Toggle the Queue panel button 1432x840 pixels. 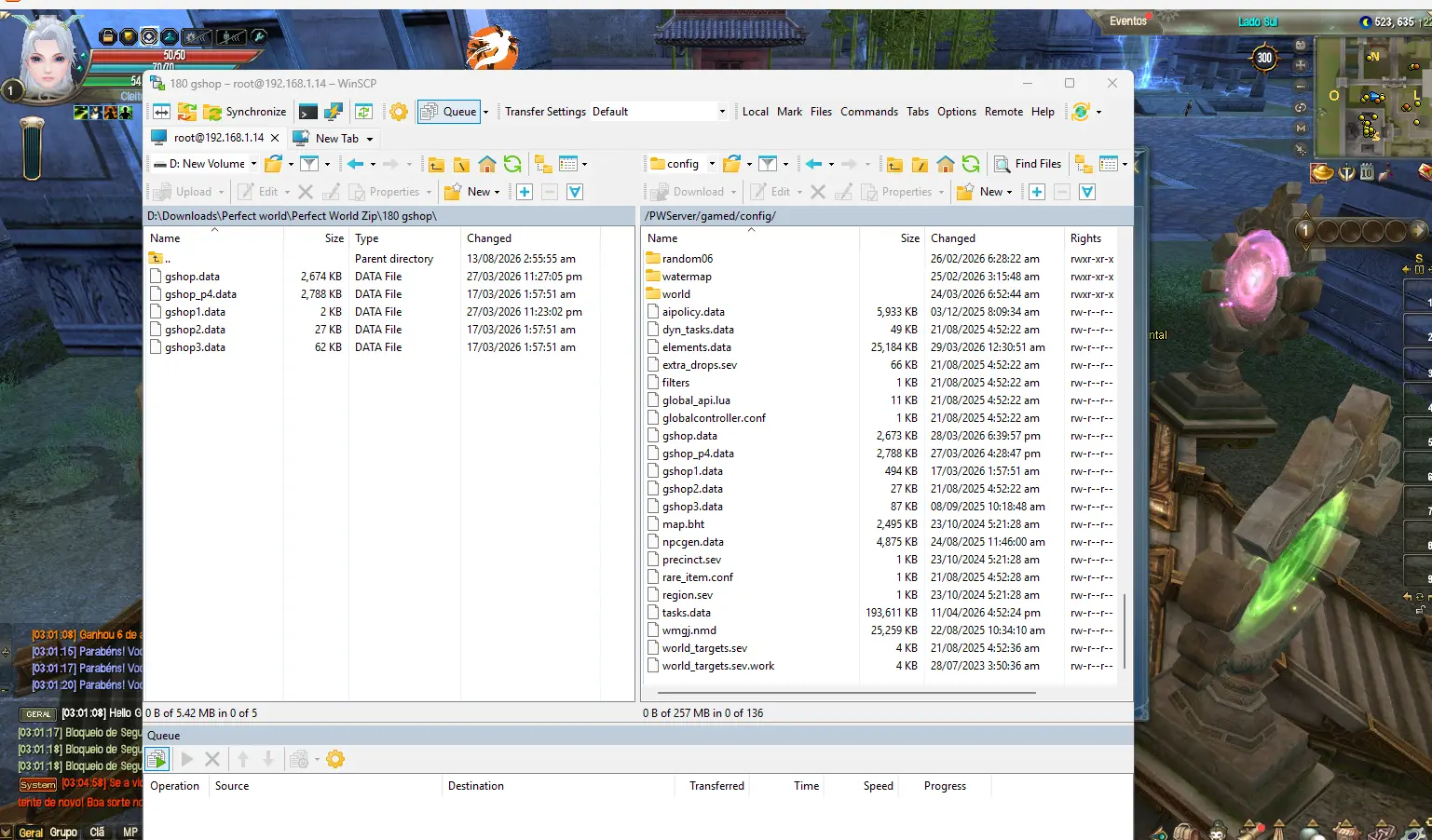click(x=448, y=112)
